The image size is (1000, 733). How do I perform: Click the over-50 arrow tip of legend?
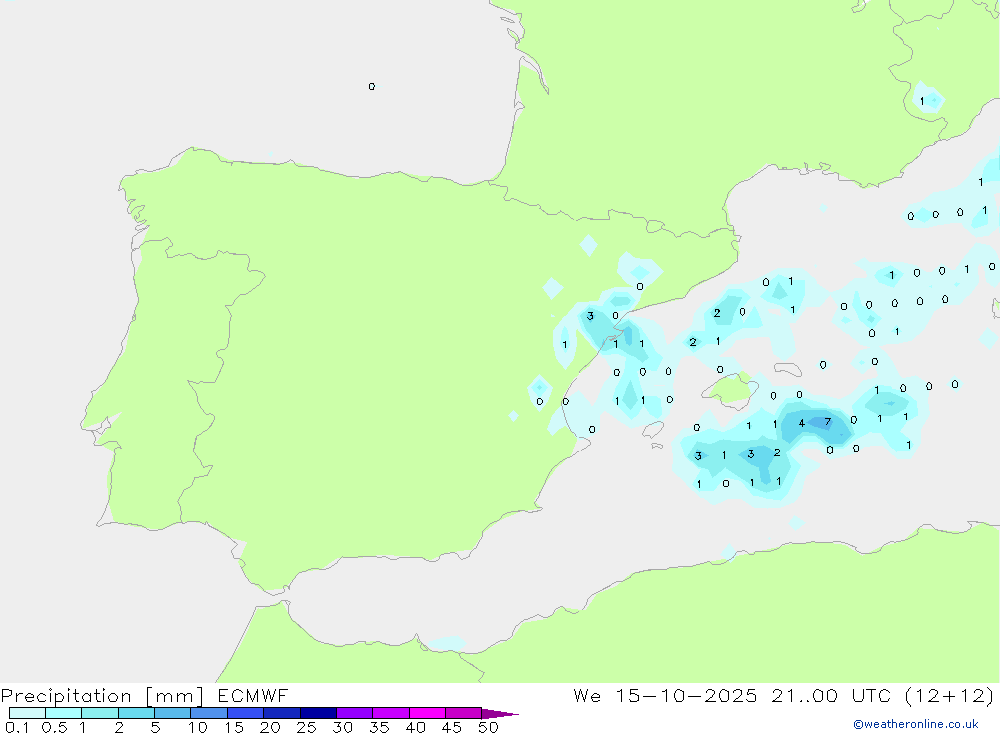(500, 714)
